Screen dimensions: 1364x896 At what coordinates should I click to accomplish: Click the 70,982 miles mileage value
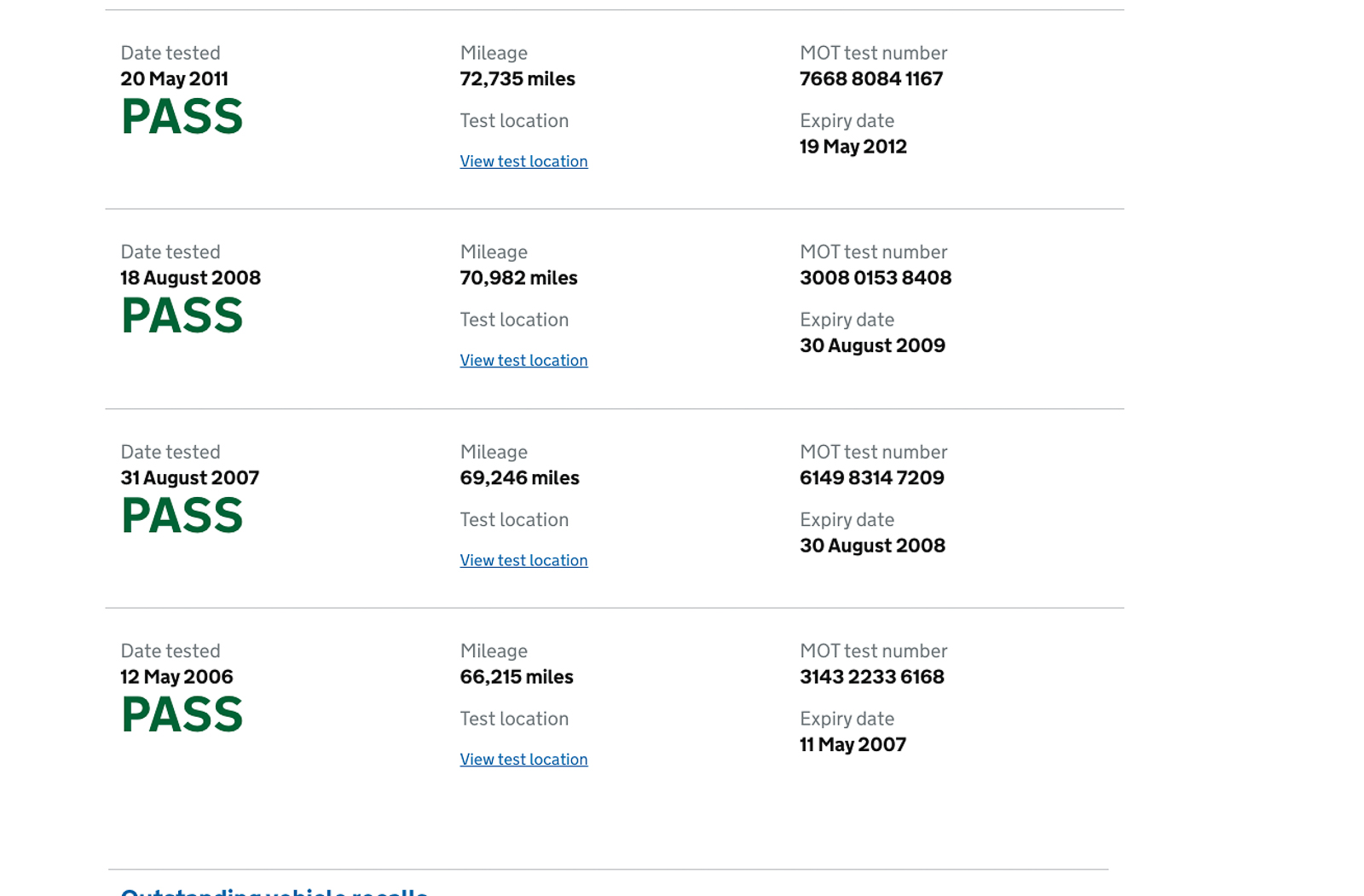(x=518, y=278)
